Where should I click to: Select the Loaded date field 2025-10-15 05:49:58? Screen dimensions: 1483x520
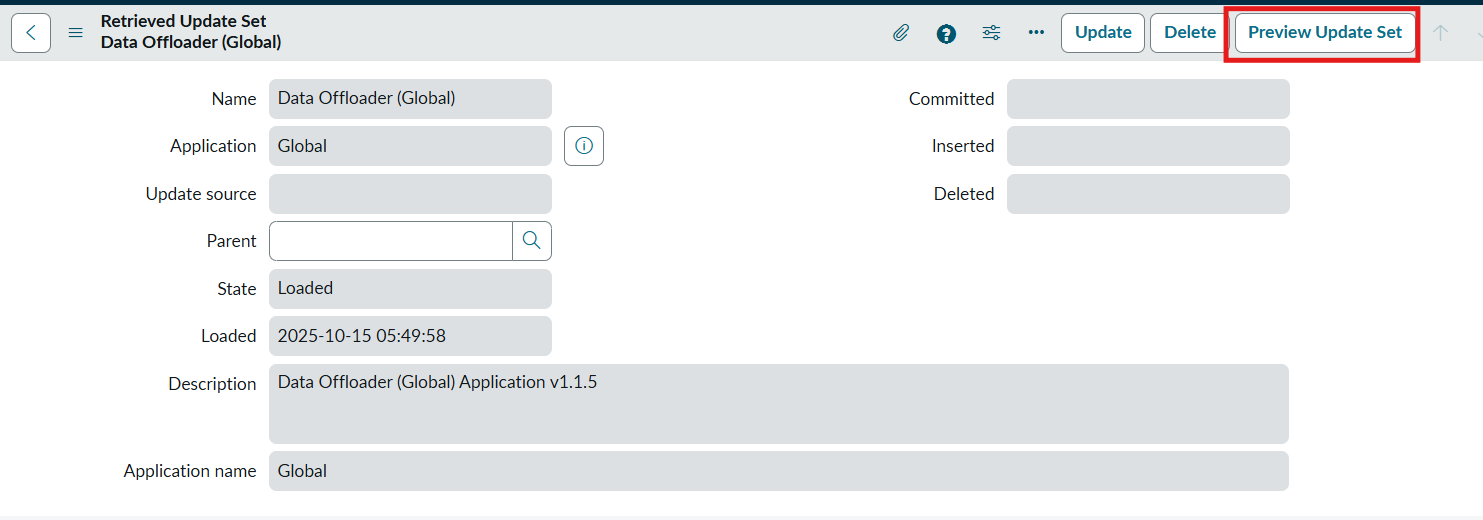(410, 336)
